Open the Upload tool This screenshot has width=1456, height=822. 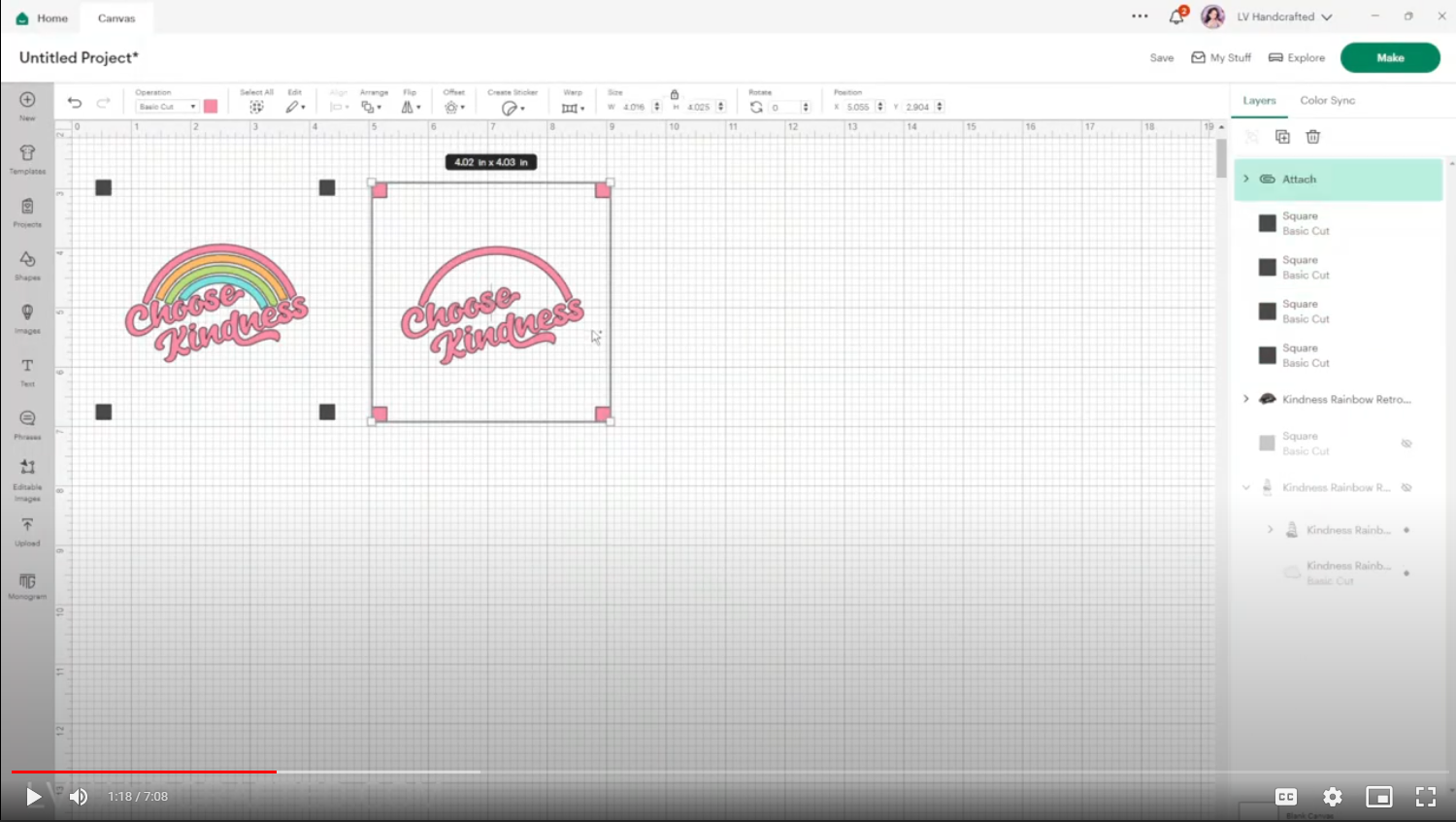coord(27,532)
